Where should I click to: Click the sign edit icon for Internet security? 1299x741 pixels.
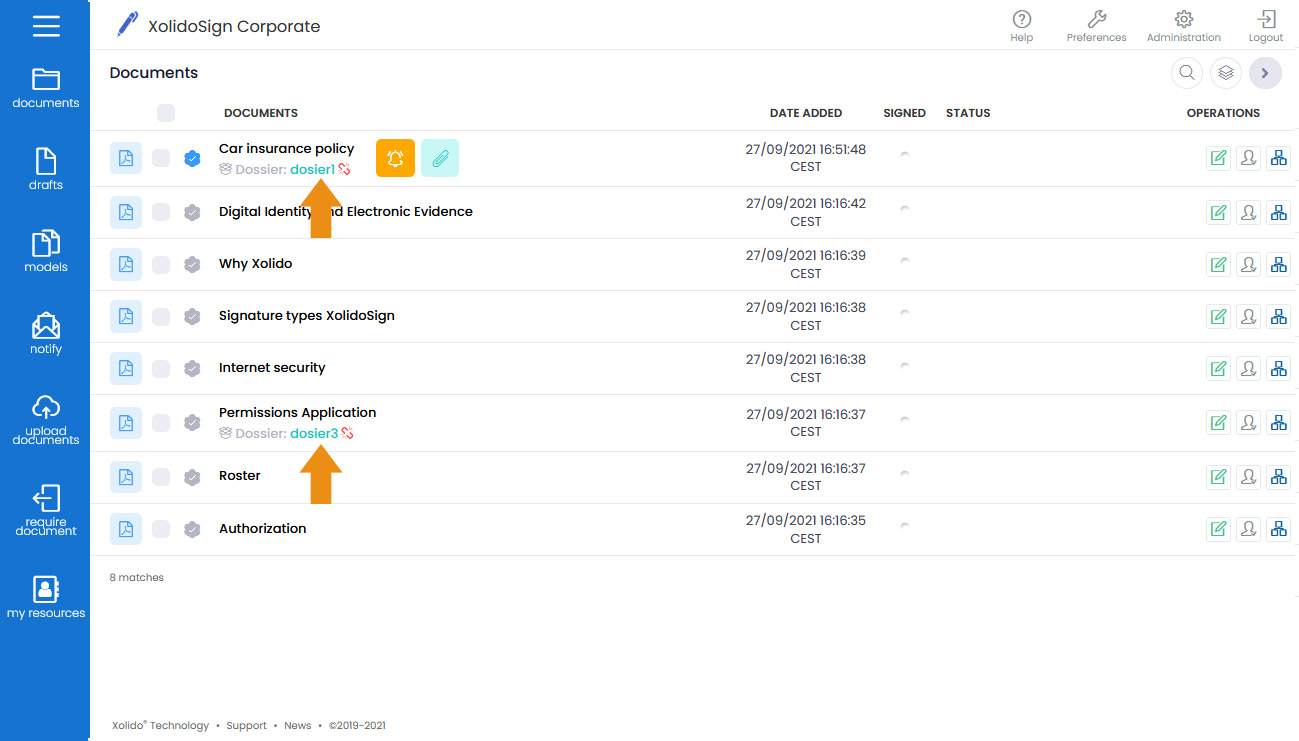tap(1218, 368)
